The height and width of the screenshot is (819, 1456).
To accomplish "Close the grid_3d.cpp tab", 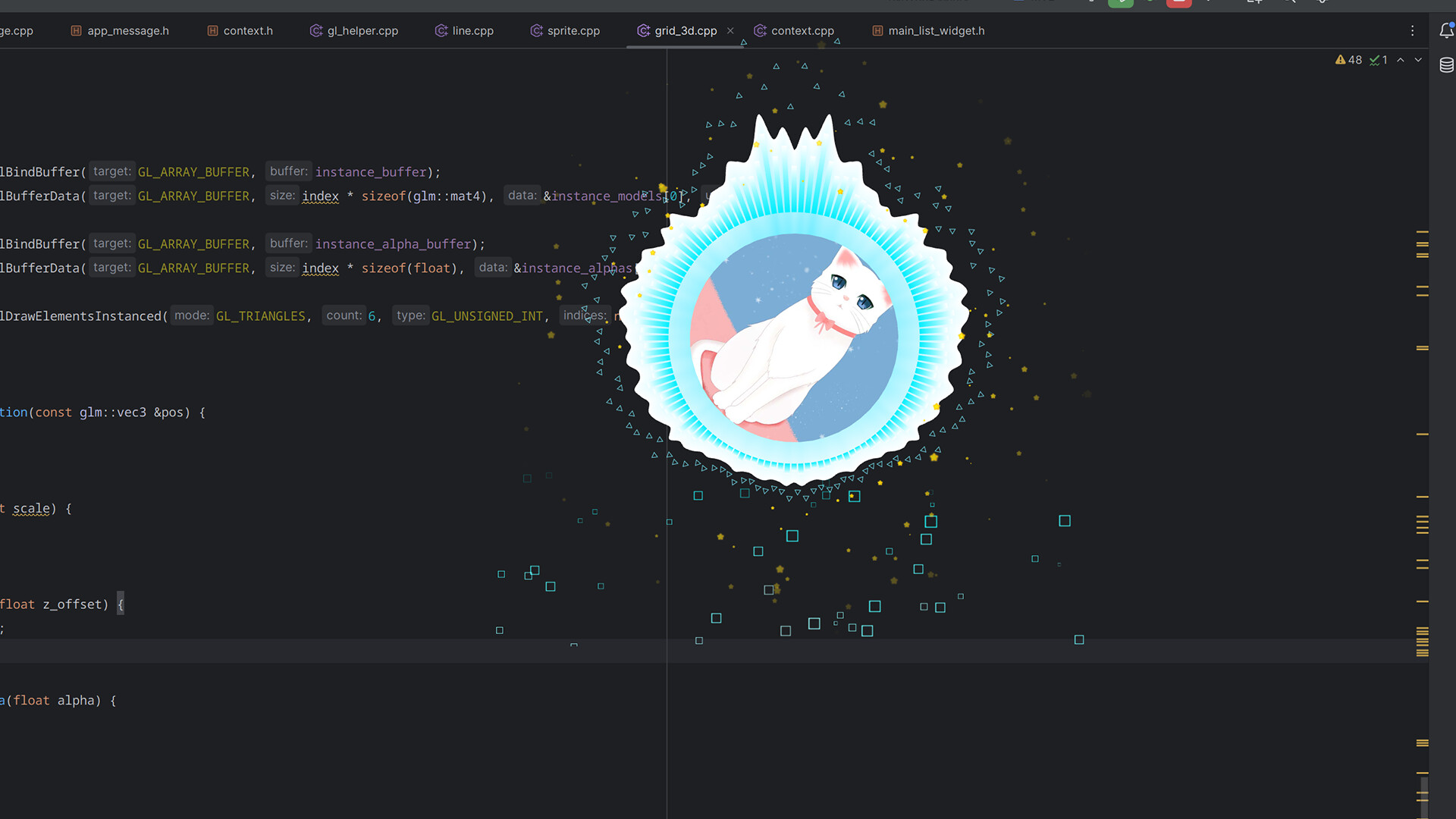I will tap(730, 30).
